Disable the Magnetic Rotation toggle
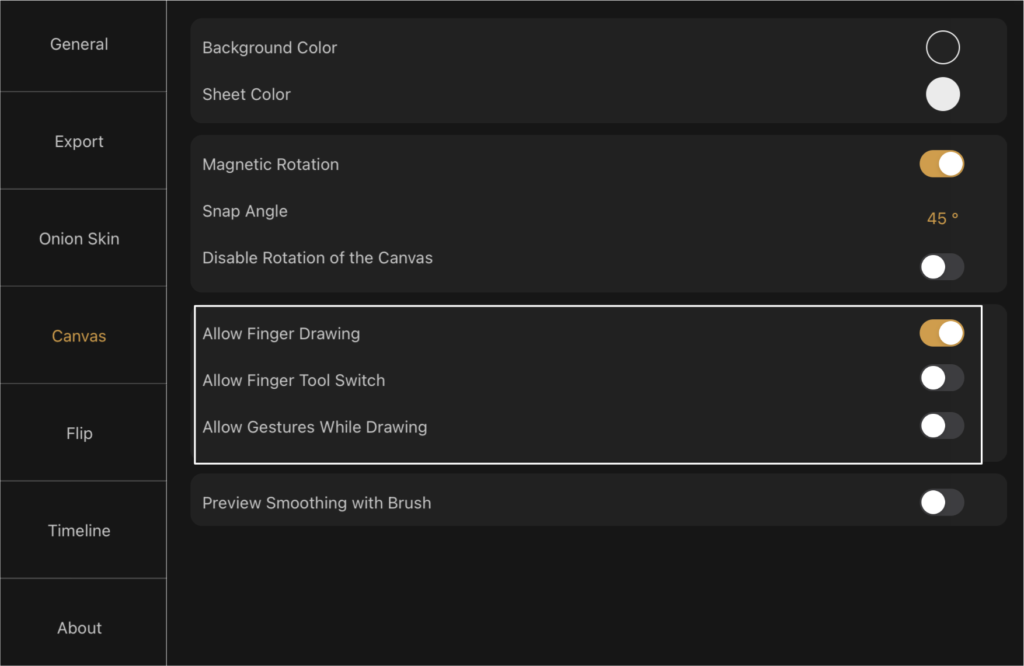Image resolution: width=1024 pixels, height=666 pixels. point(942,164)
